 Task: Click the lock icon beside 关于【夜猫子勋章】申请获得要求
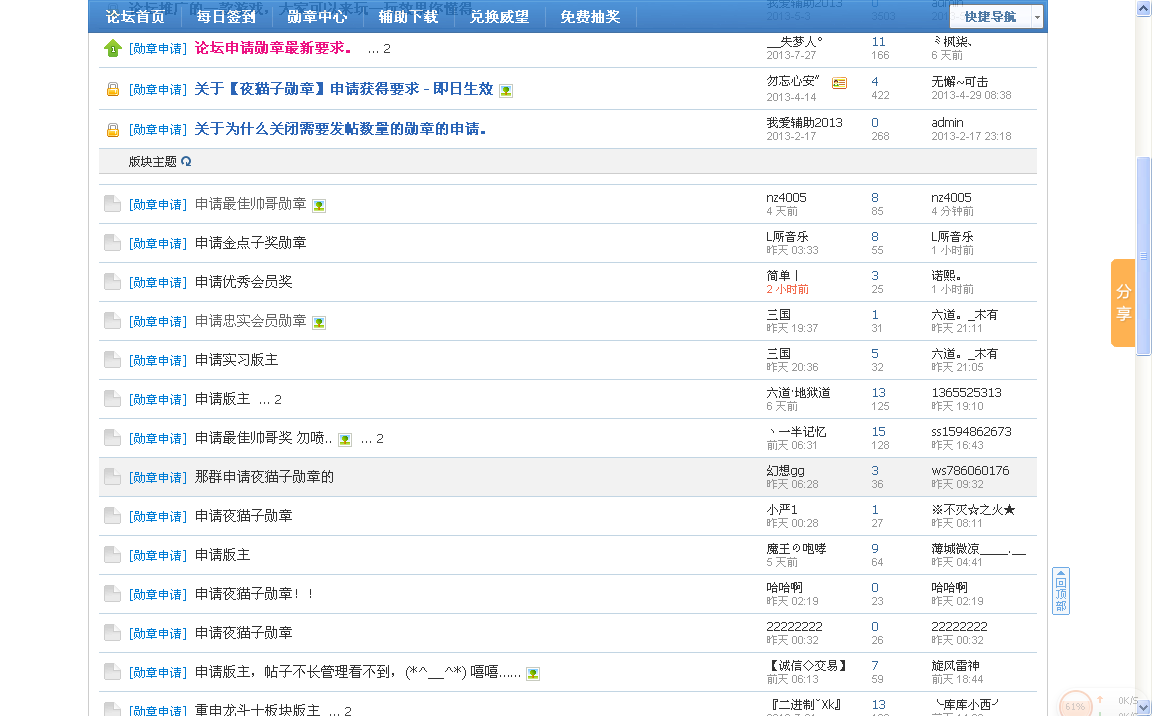click(x=112, y=89)
